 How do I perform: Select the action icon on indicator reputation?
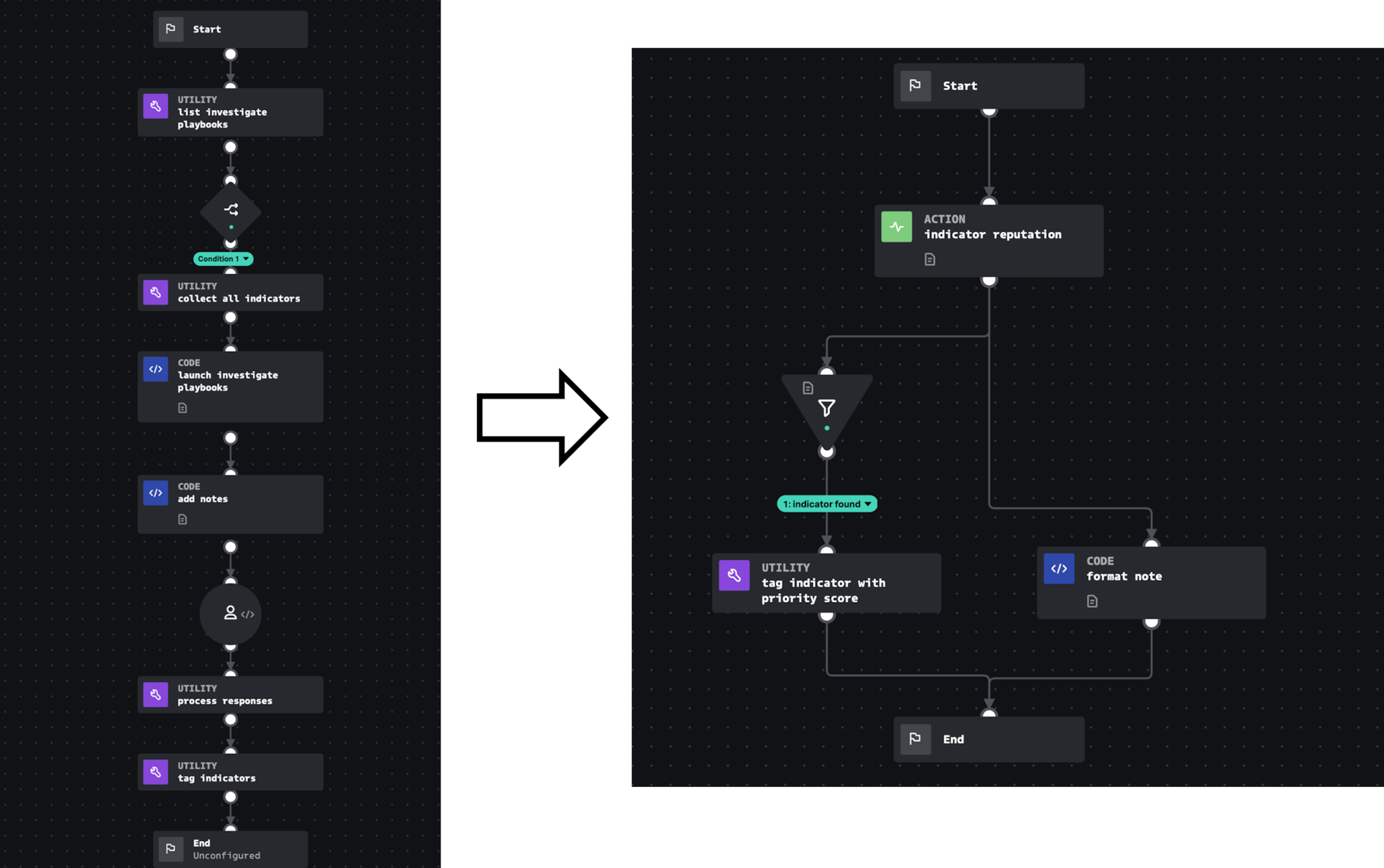[896, 226]
